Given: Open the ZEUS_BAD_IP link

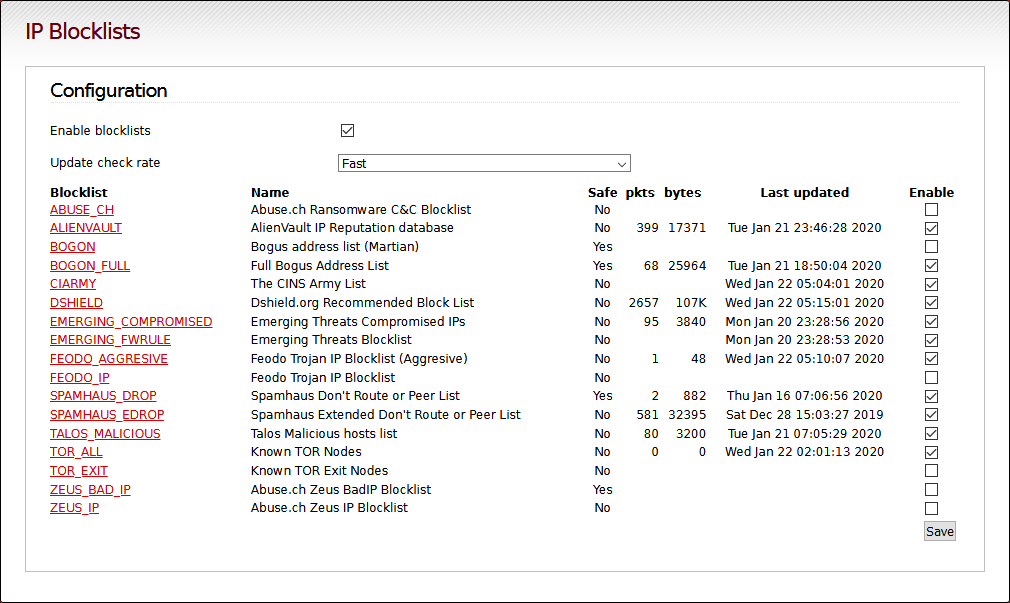Looking at the screenshot, I should pos(90,490).
